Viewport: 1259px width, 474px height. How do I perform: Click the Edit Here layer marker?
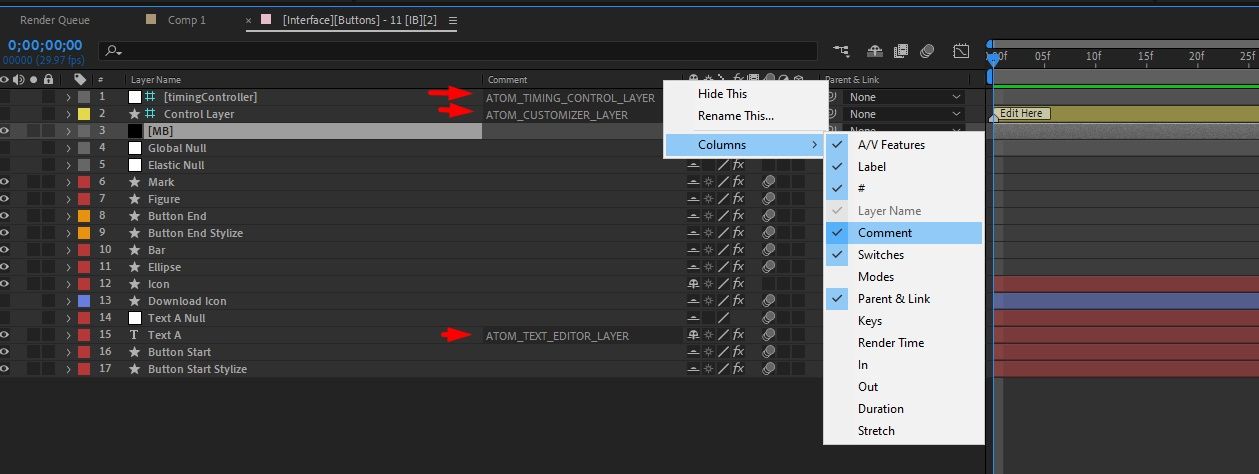pyautogui.click(x=1021, y=114)
